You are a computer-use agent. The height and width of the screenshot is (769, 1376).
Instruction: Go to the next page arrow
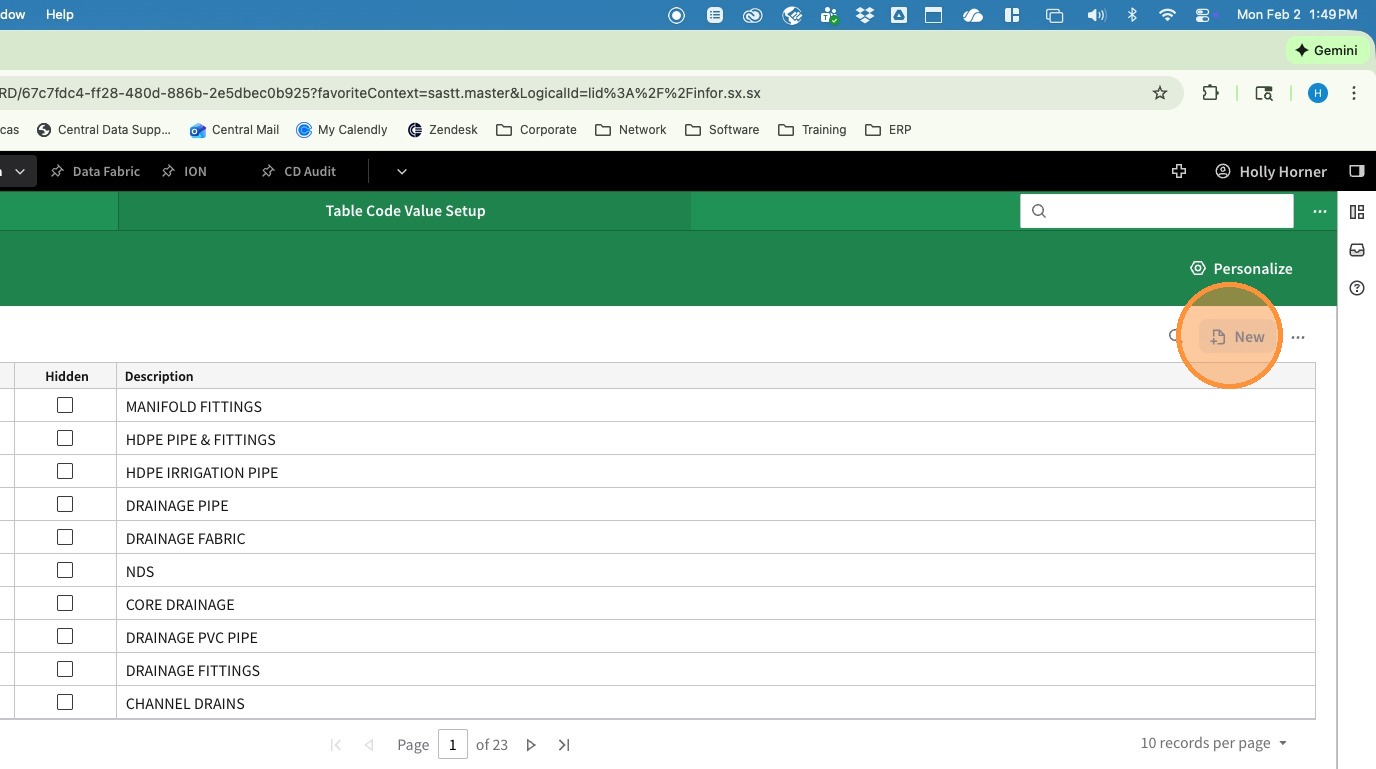pyautogui.click(x=531, y=745)
